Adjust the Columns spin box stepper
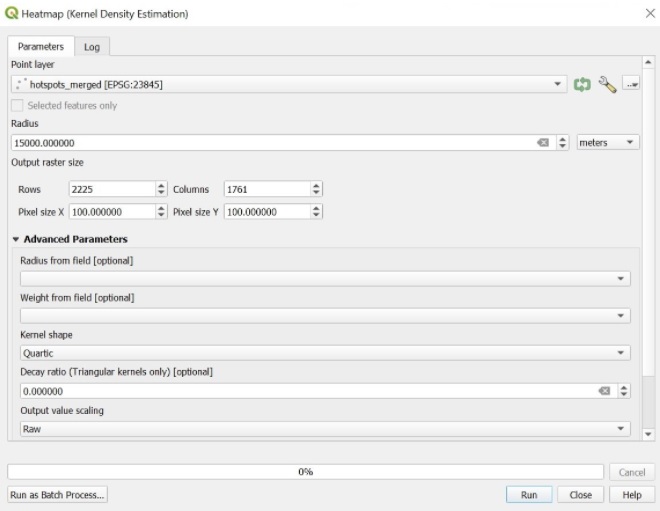This screenshot has height=511, width=660. pyautogui.click(x=317, y=189)
